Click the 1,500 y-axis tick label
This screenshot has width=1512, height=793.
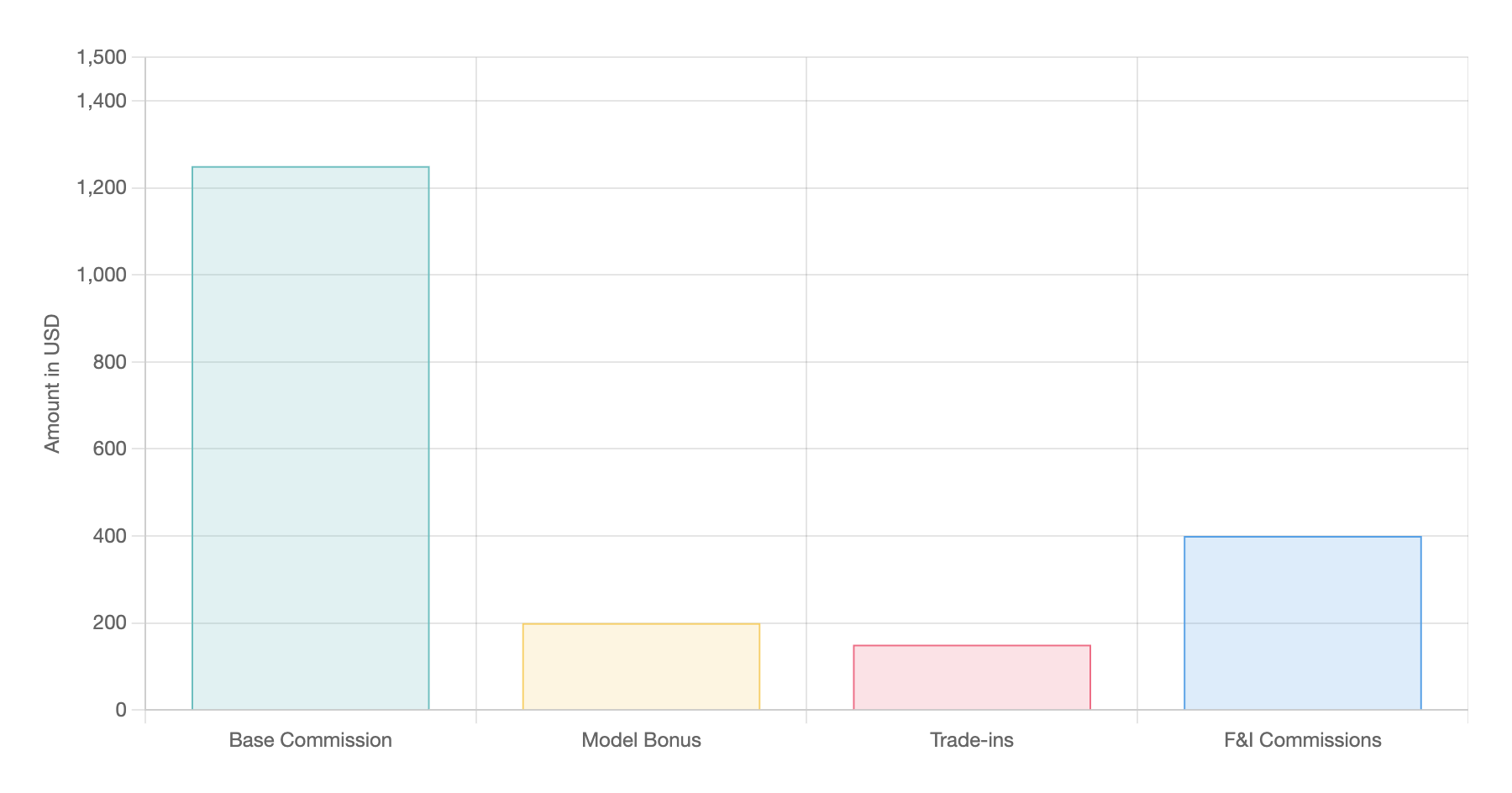pyautogui.click(x=102, y=57)
